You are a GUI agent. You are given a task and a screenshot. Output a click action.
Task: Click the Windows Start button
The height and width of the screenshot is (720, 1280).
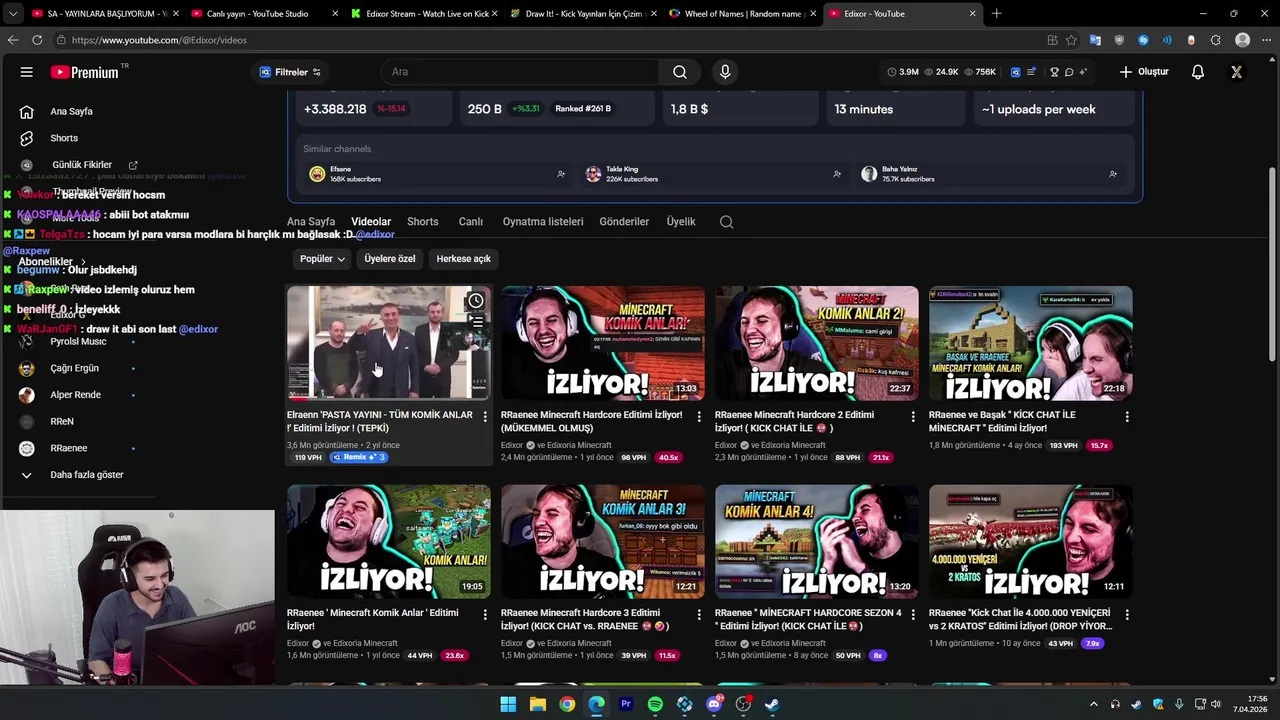pos(508,704)
